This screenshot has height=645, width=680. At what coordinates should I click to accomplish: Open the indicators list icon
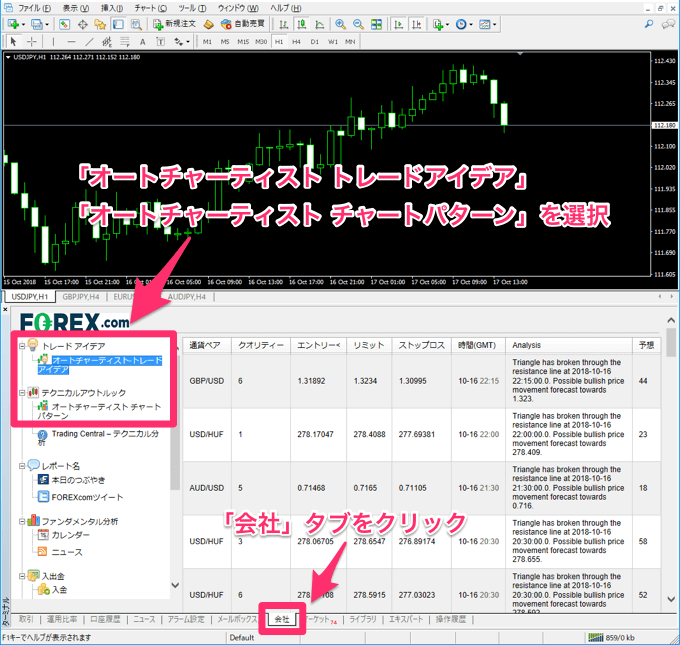[438, 24]
